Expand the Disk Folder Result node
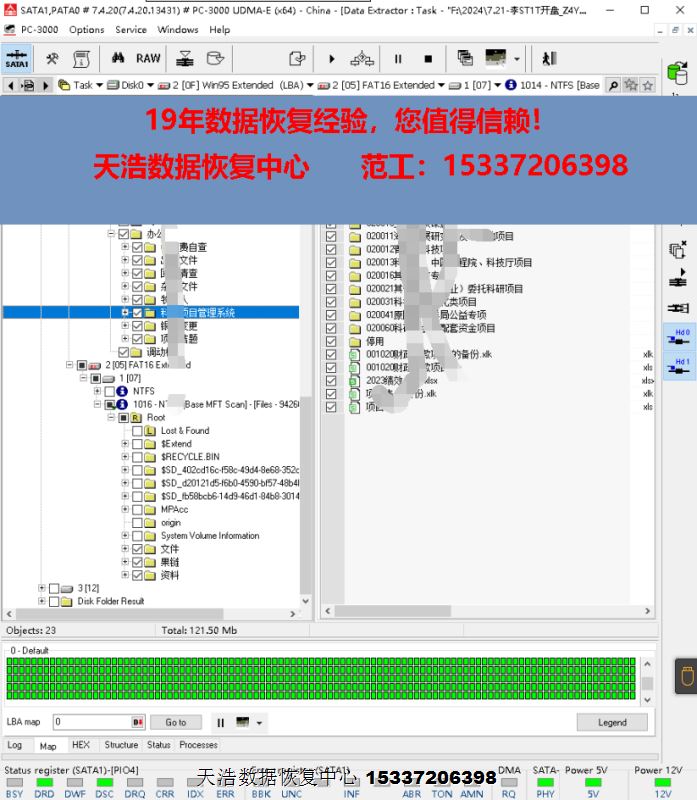This screenshot has width=697, height=800. tap(41, 601)
